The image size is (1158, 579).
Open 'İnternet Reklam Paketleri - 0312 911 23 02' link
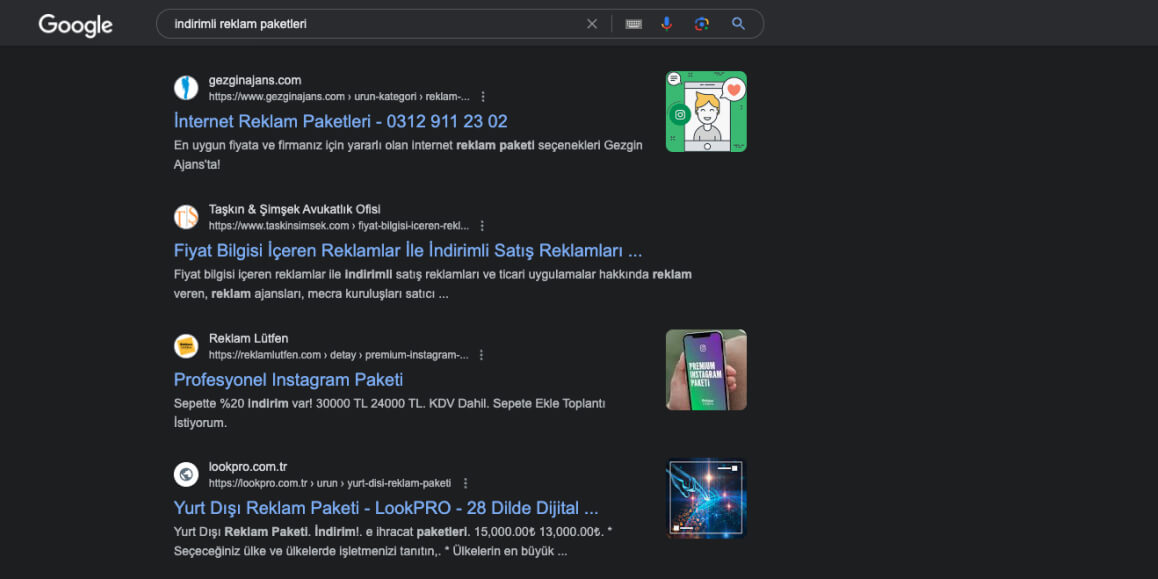coord(340,121)
